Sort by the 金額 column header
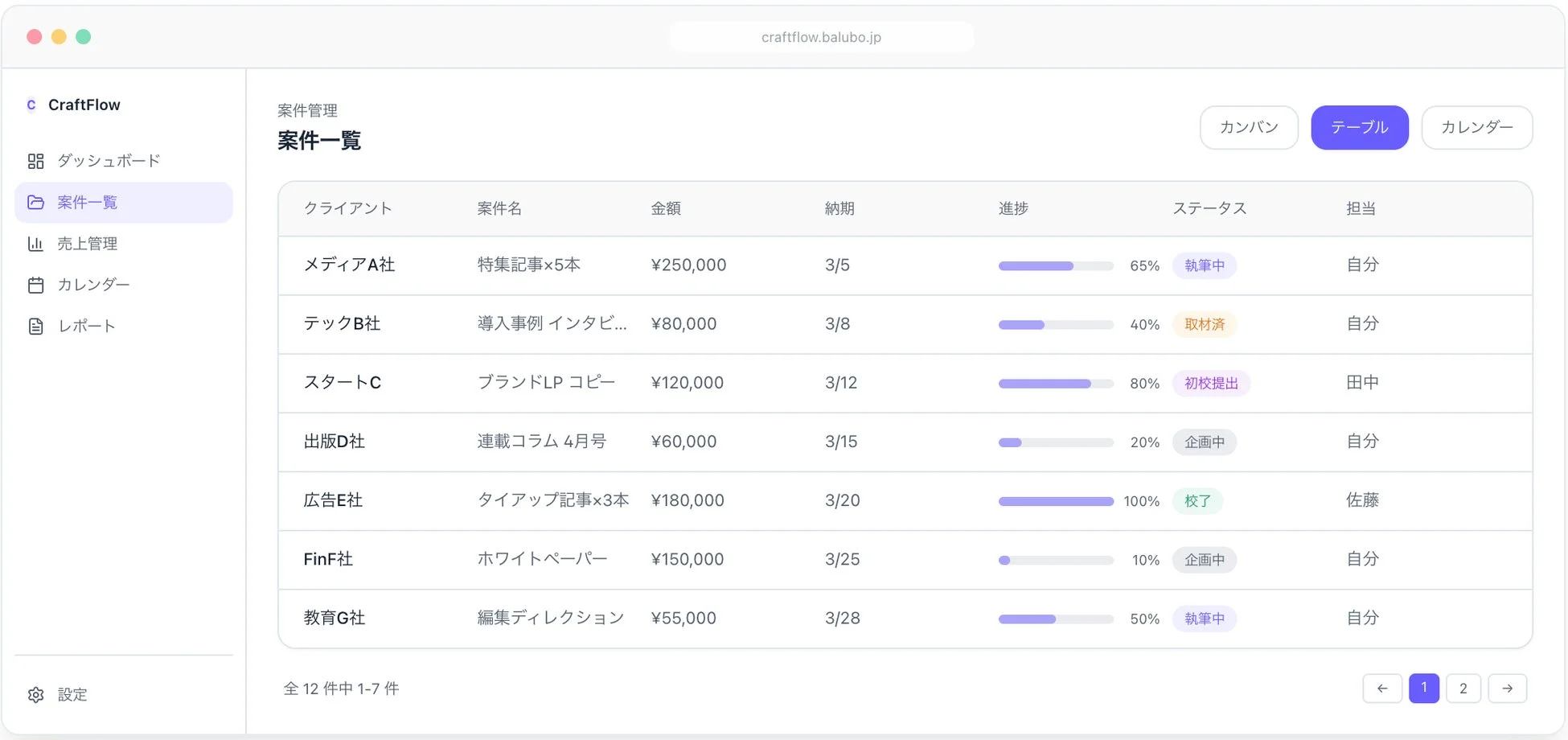1568x740 pixels. click(667, 208)
